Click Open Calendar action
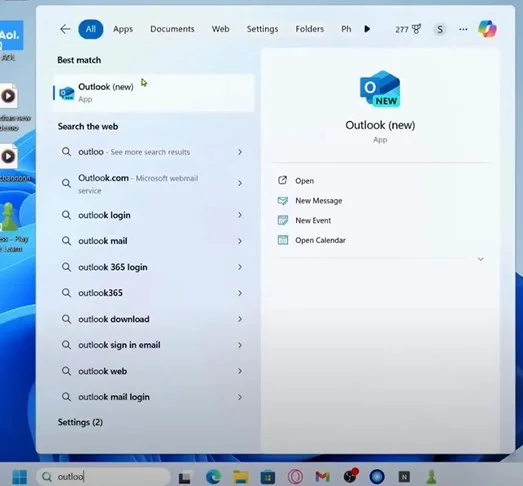Viewport: 523px width, 486px height. (311, 240)
